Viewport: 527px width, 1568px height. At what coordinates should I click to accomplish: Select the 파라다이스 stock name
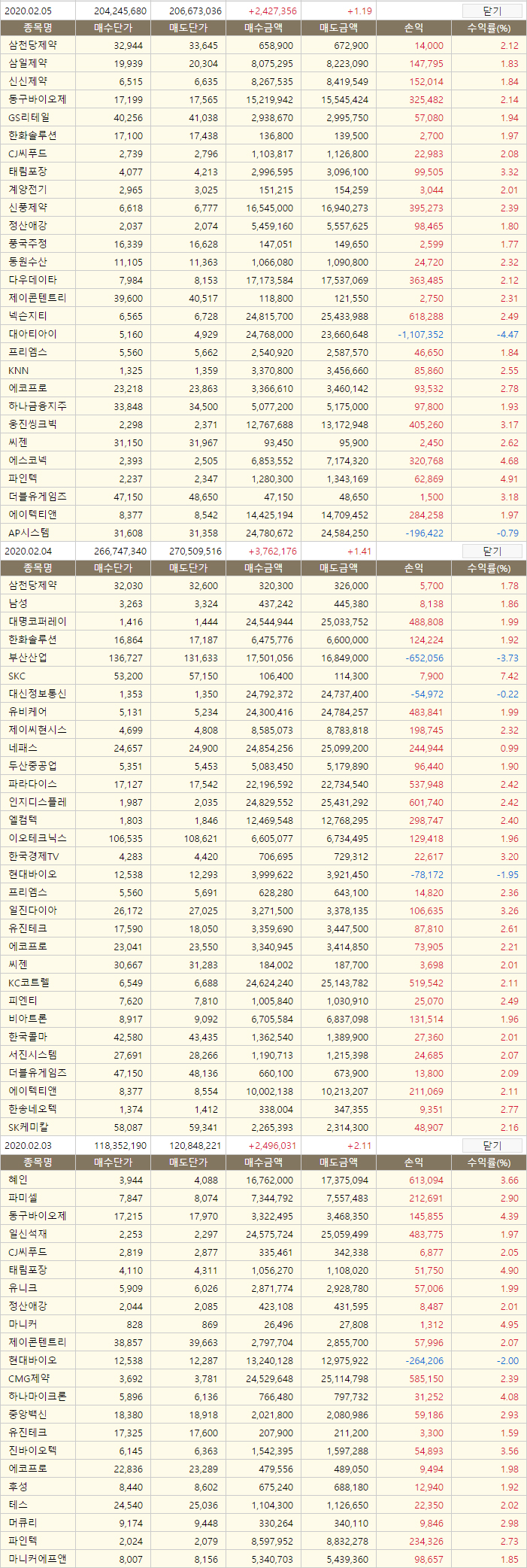[32, 784]
